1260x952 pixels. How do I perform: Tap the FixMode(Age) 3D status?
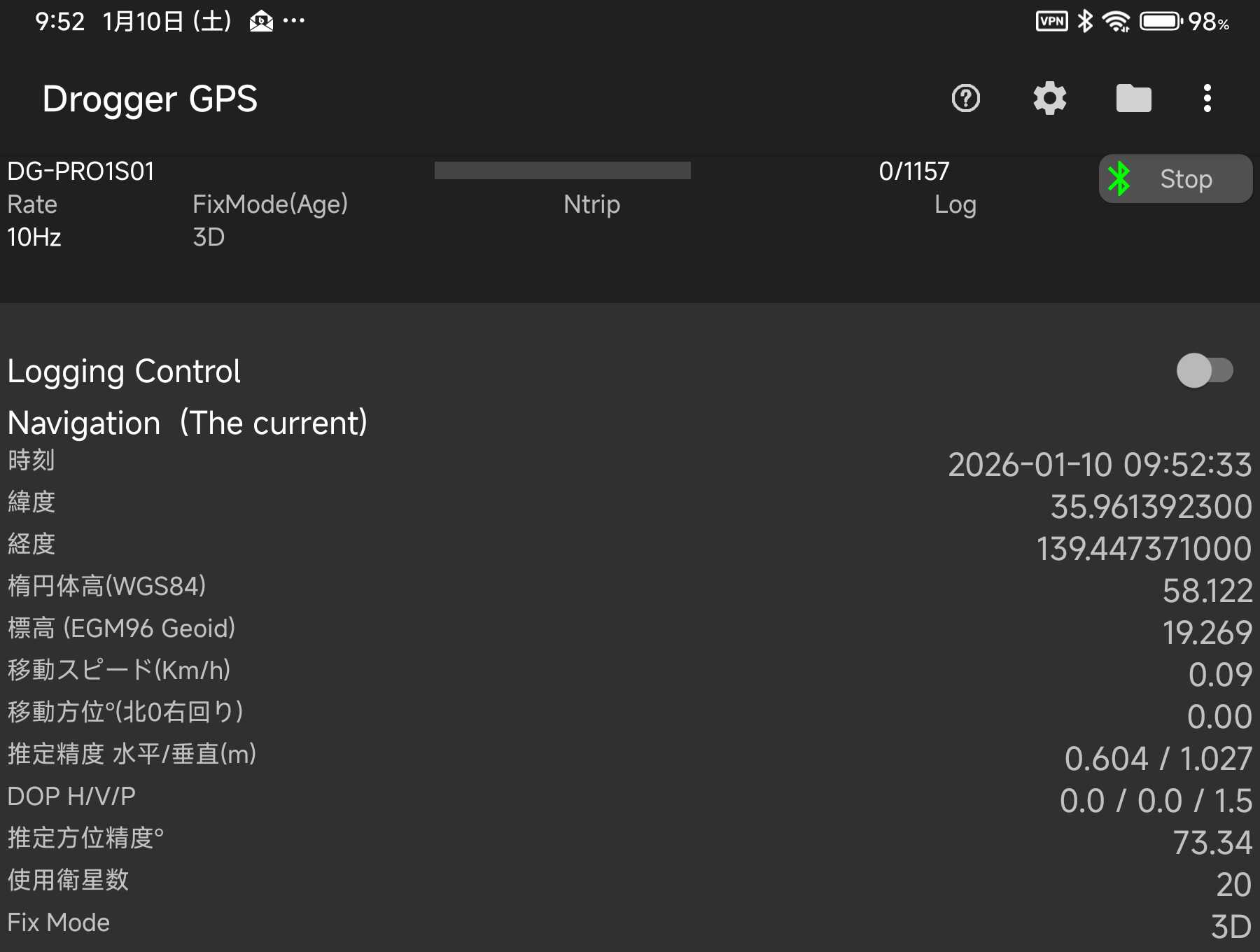[x=209, y=237]
